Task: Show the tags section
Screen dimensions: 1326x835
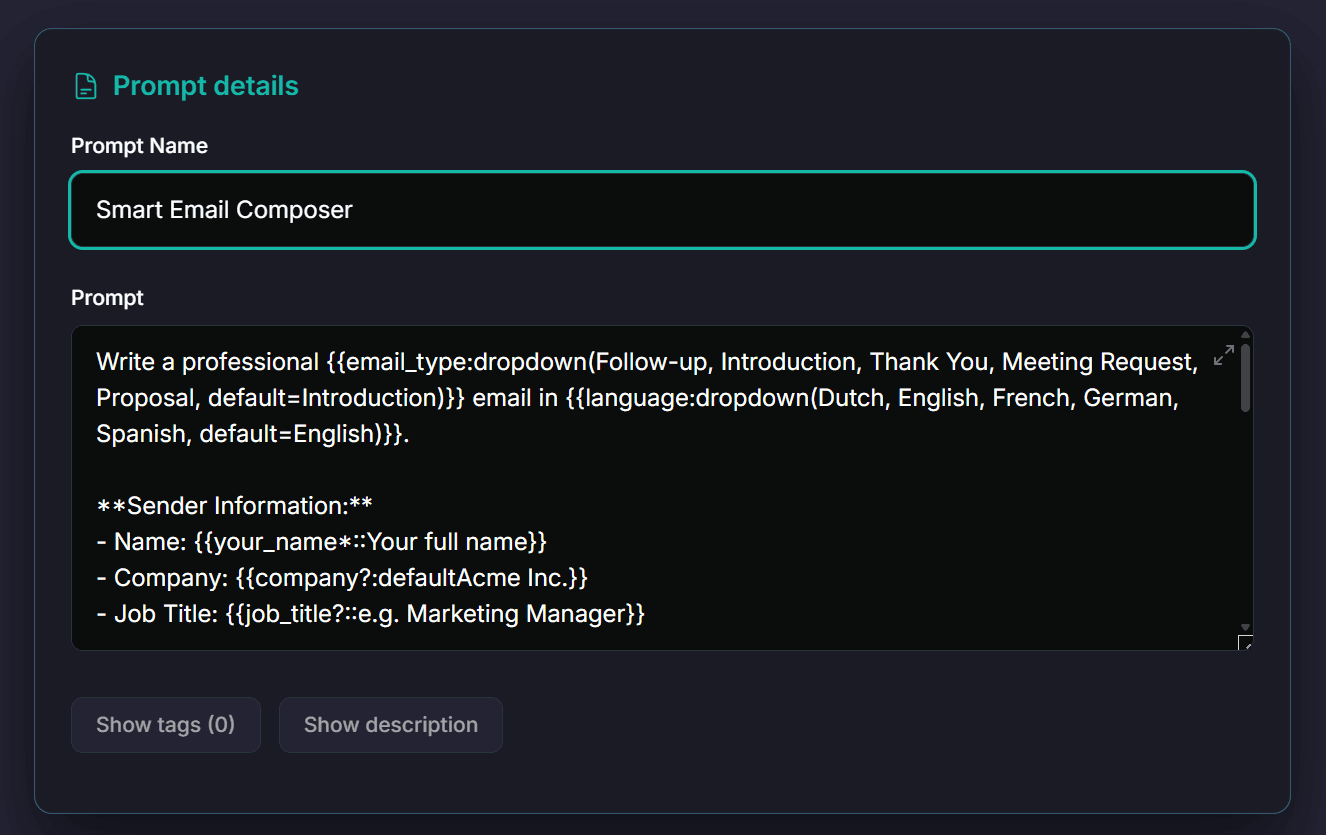Action: click(x=165, y=725)
